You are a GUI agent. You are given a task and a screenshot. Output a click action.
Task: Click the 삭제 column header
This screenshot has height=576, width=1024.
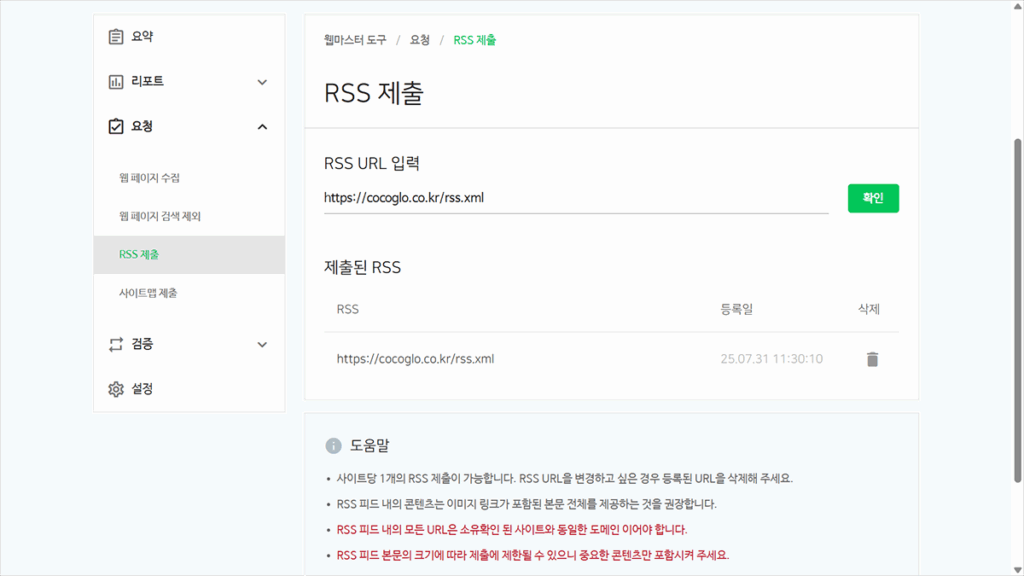click(x=869, y=310)
